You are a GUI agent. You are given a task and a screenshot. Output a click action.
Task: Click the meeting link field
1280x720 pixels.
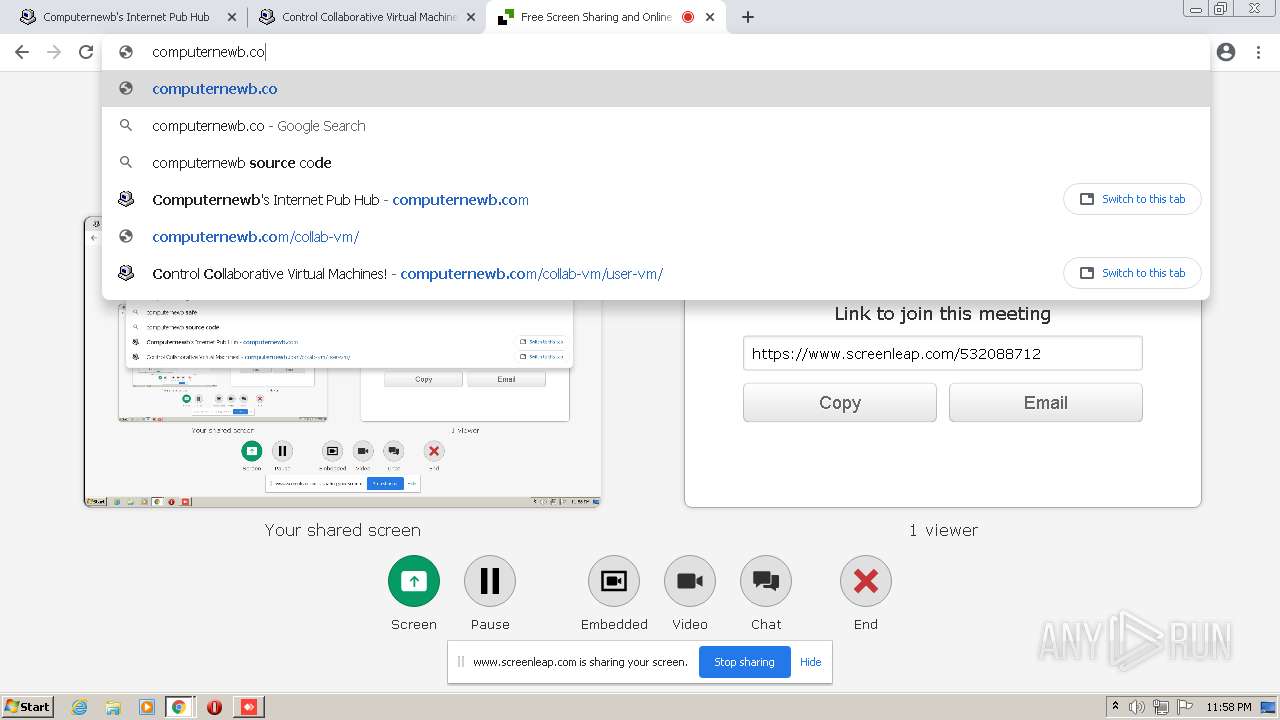[x=942, y=353]
